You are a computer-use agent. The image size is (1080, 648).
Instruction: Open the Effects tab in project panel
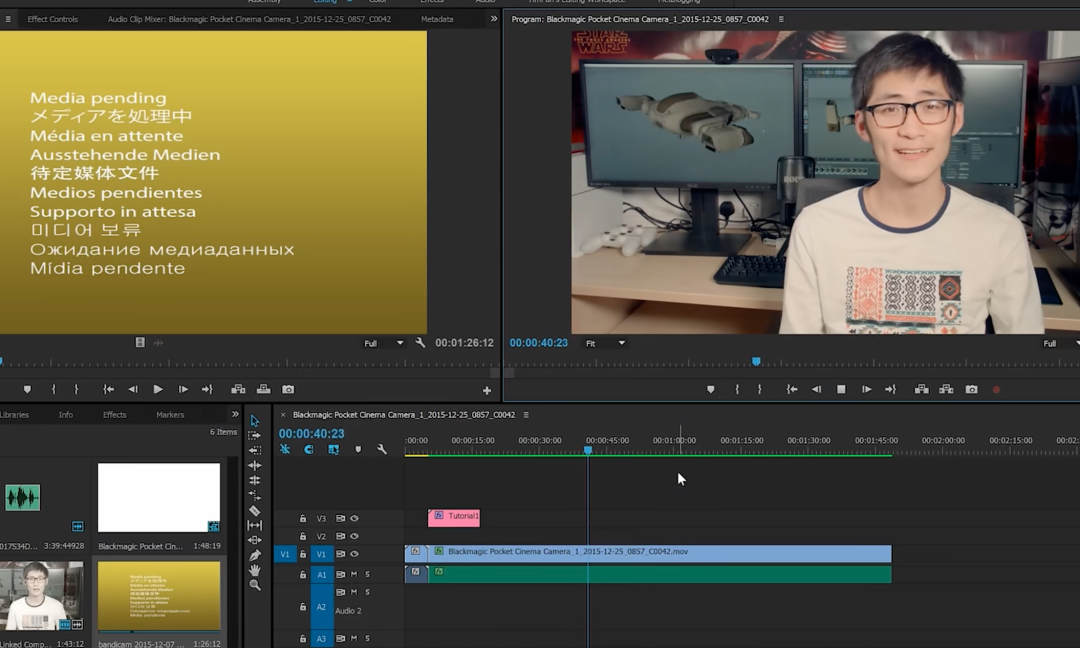[114, 415]
